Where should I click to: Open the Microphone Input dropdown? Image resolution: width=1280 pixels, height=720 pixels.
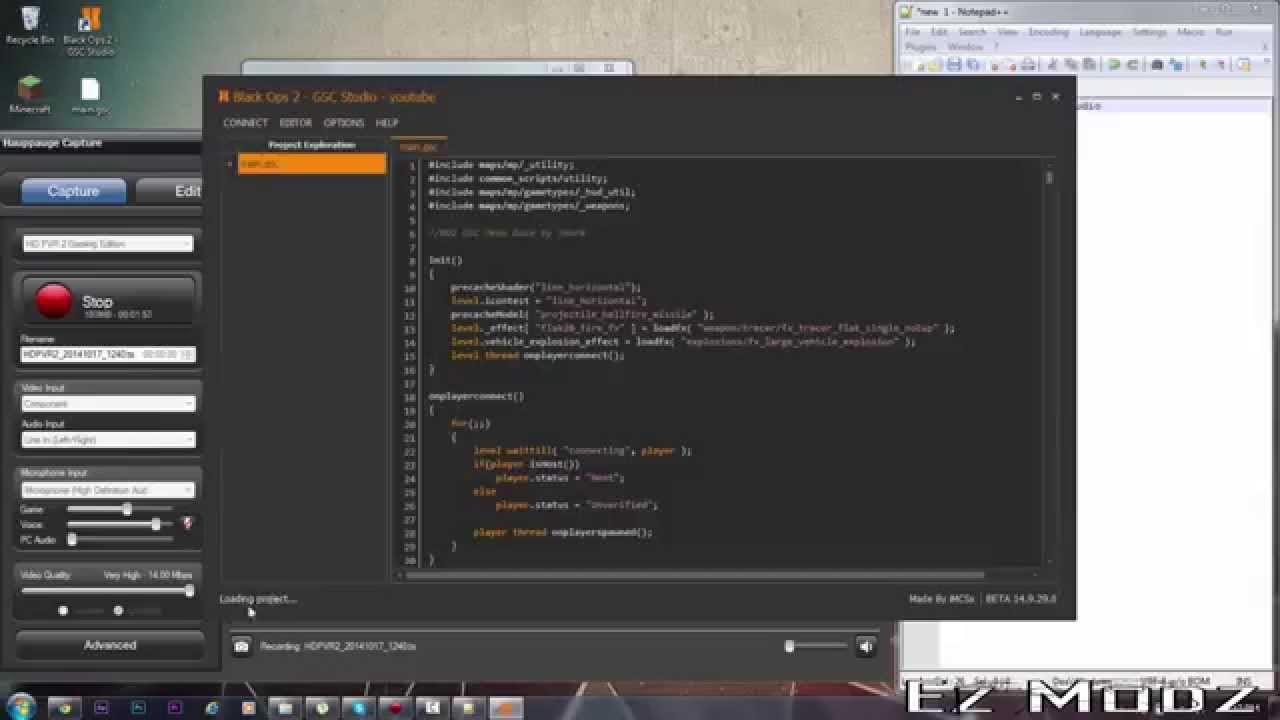108,490
